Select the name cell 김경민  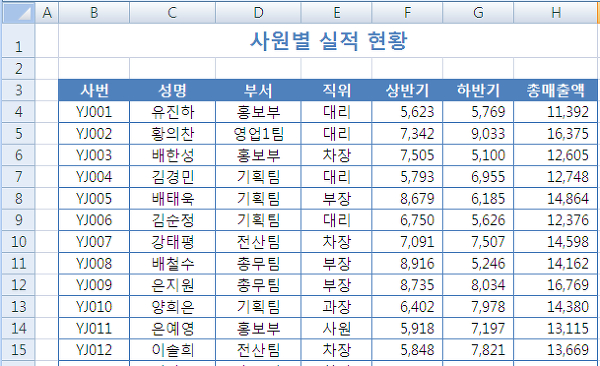click(x=173, y=177)
